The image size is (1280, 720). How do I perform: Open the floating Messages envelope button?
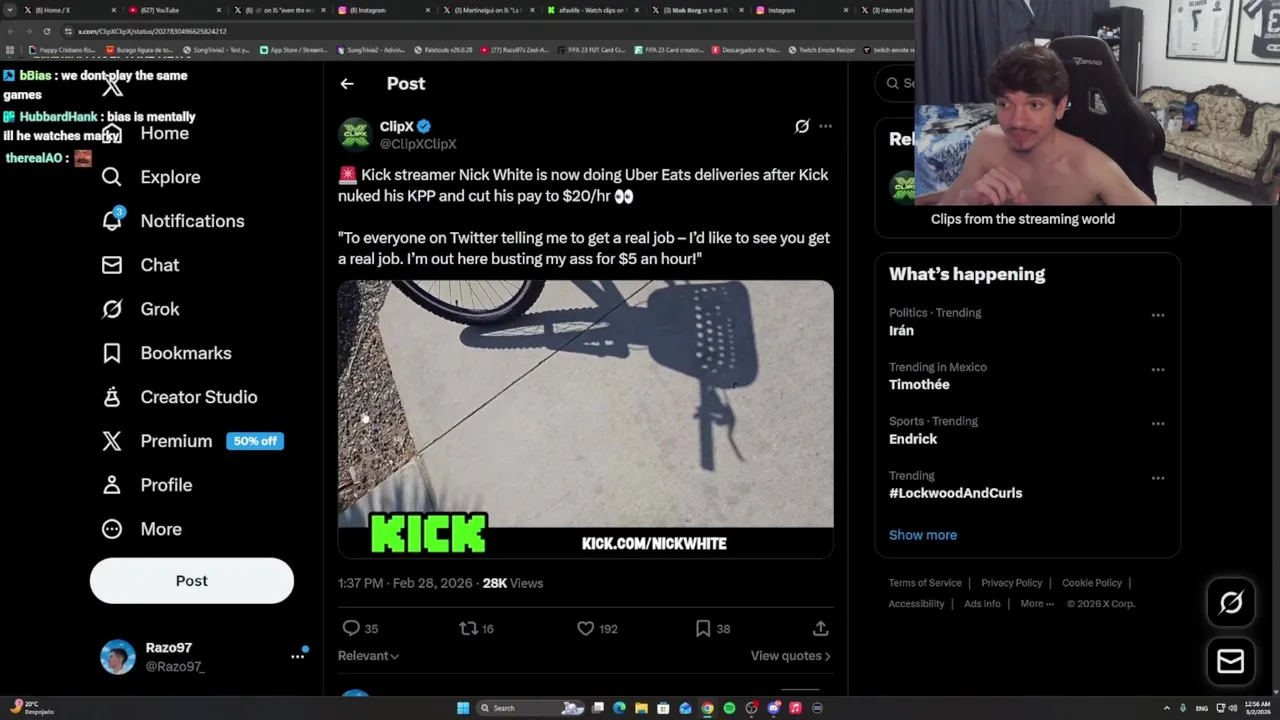pyautogui.click(x=1231, y=661)
